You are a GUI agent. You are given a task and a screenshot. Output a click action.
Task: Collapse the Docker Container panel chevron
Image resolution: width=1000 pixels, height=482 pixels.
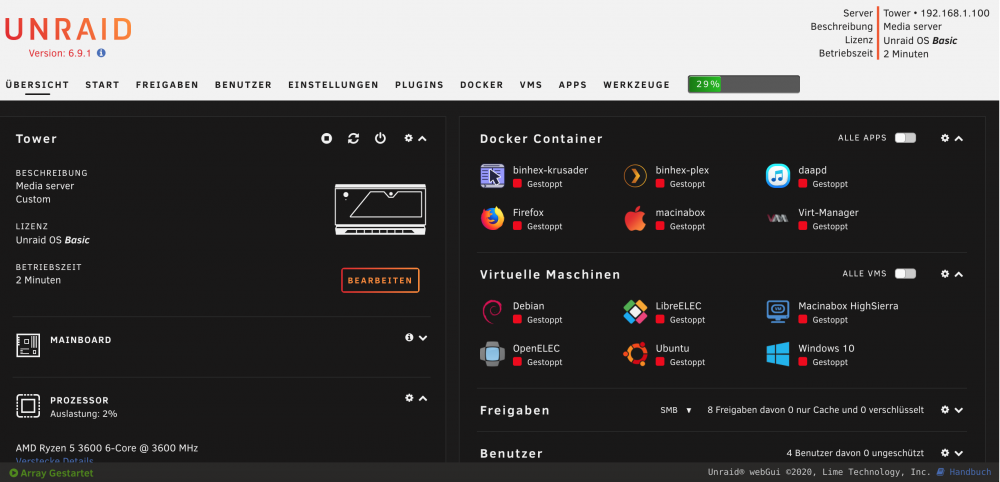tap(959, 138)
